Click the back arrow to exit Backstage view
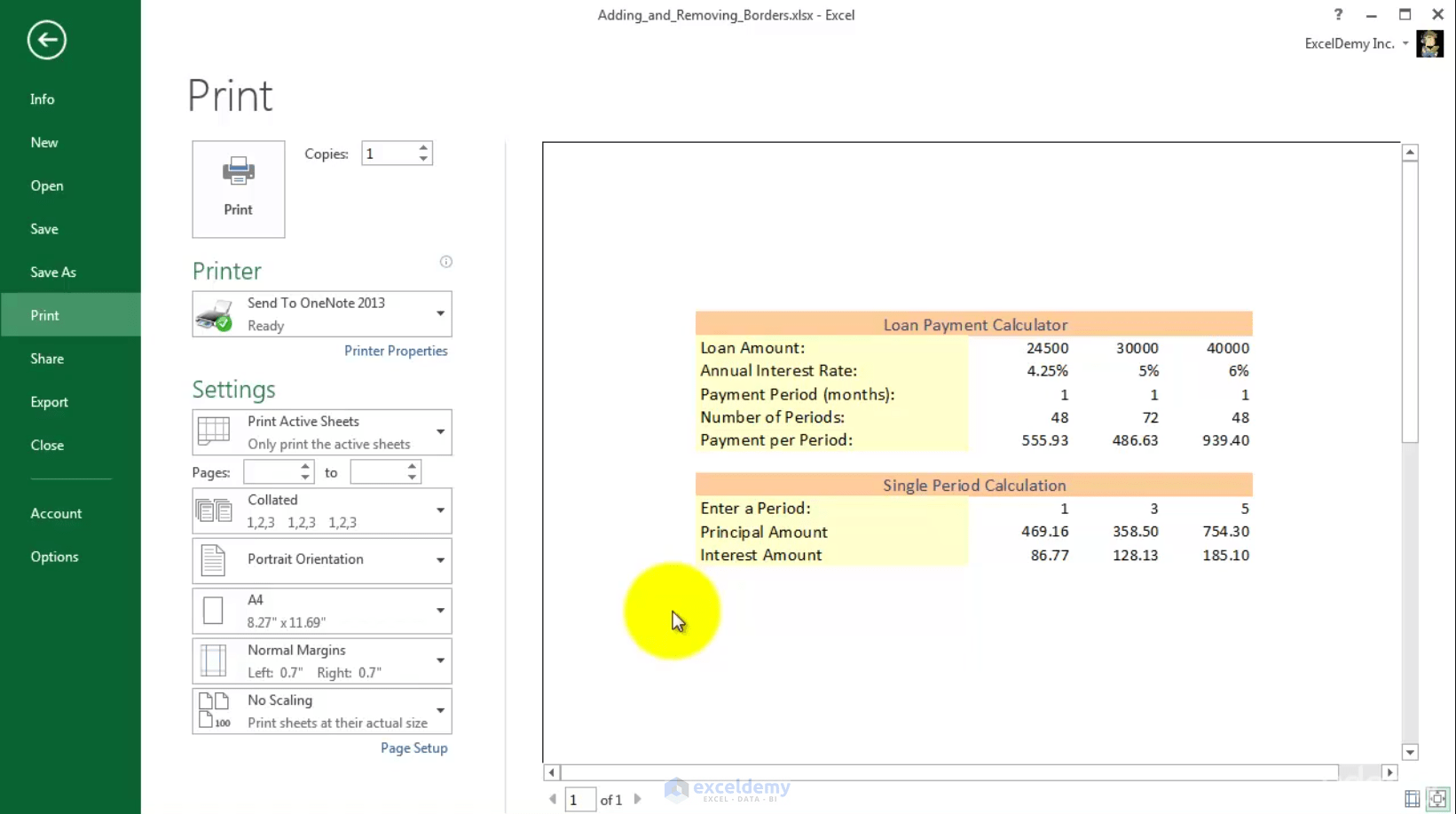This screenshot has width=1456, height=814. [x=46, y=39]
